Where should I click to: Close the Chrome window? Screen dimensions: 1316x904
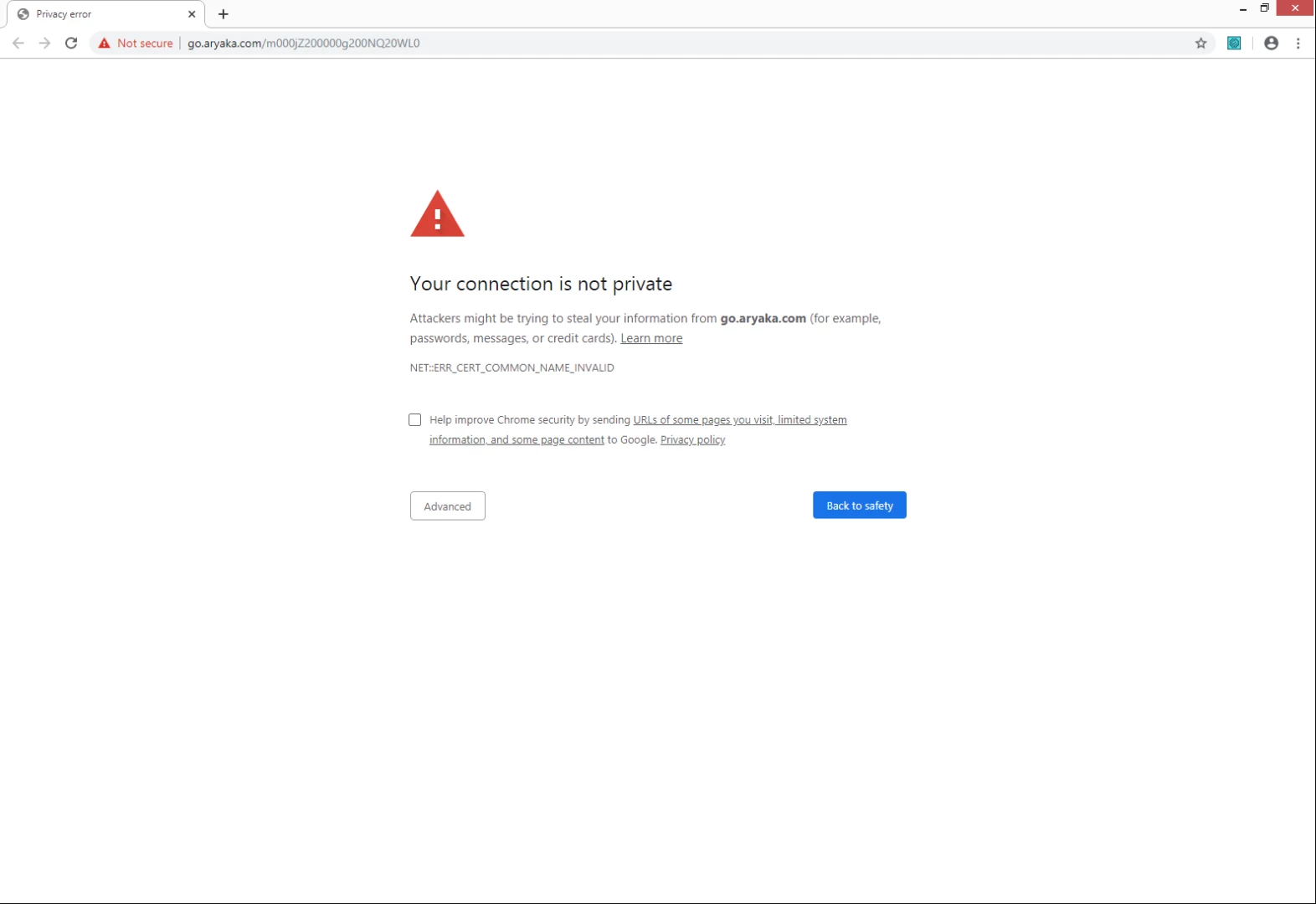[1295, 8]
